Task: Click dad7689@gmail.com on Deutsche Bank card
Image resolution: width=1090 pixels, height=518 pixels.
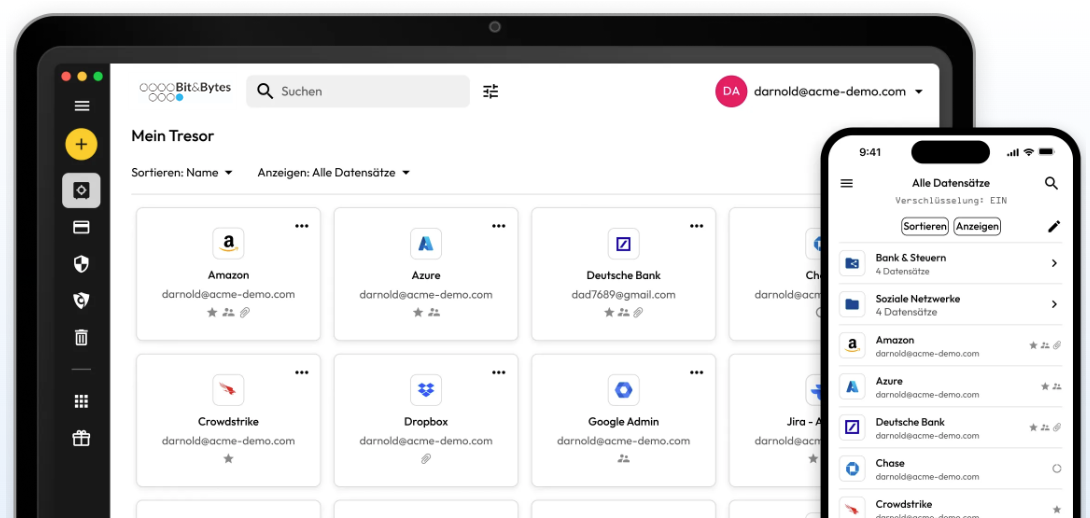Action: (x=624, y=294)
